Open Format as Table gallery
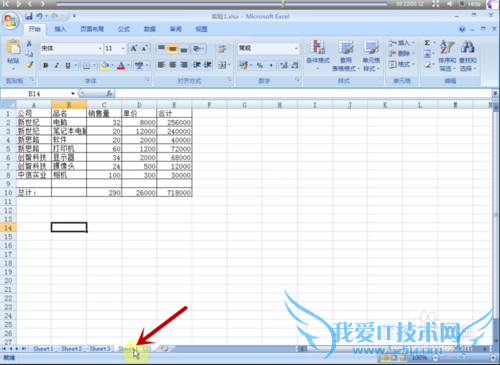 click(x=346, y=55)
